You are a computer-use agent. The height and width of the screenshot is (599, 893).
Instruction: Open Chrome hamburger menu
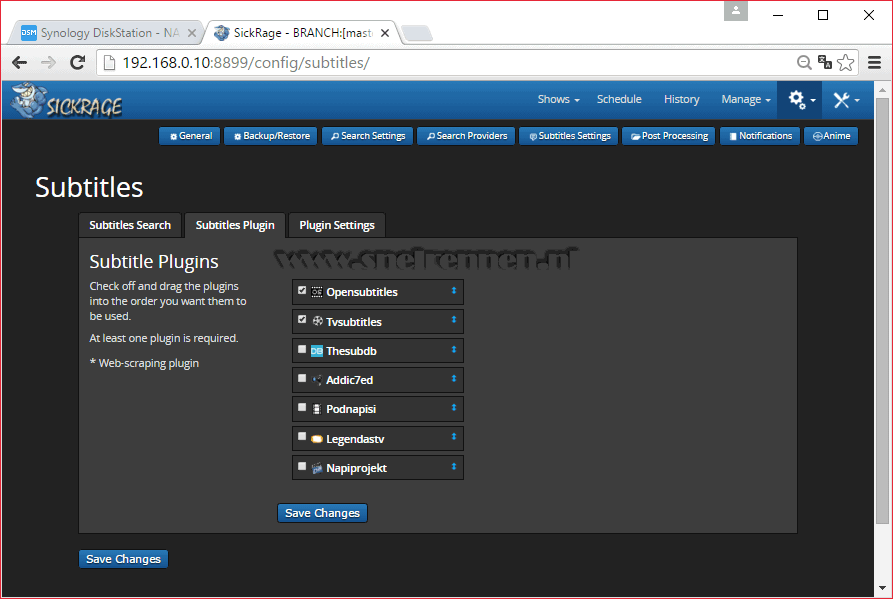pyautogui.click(x=875, y=63)
